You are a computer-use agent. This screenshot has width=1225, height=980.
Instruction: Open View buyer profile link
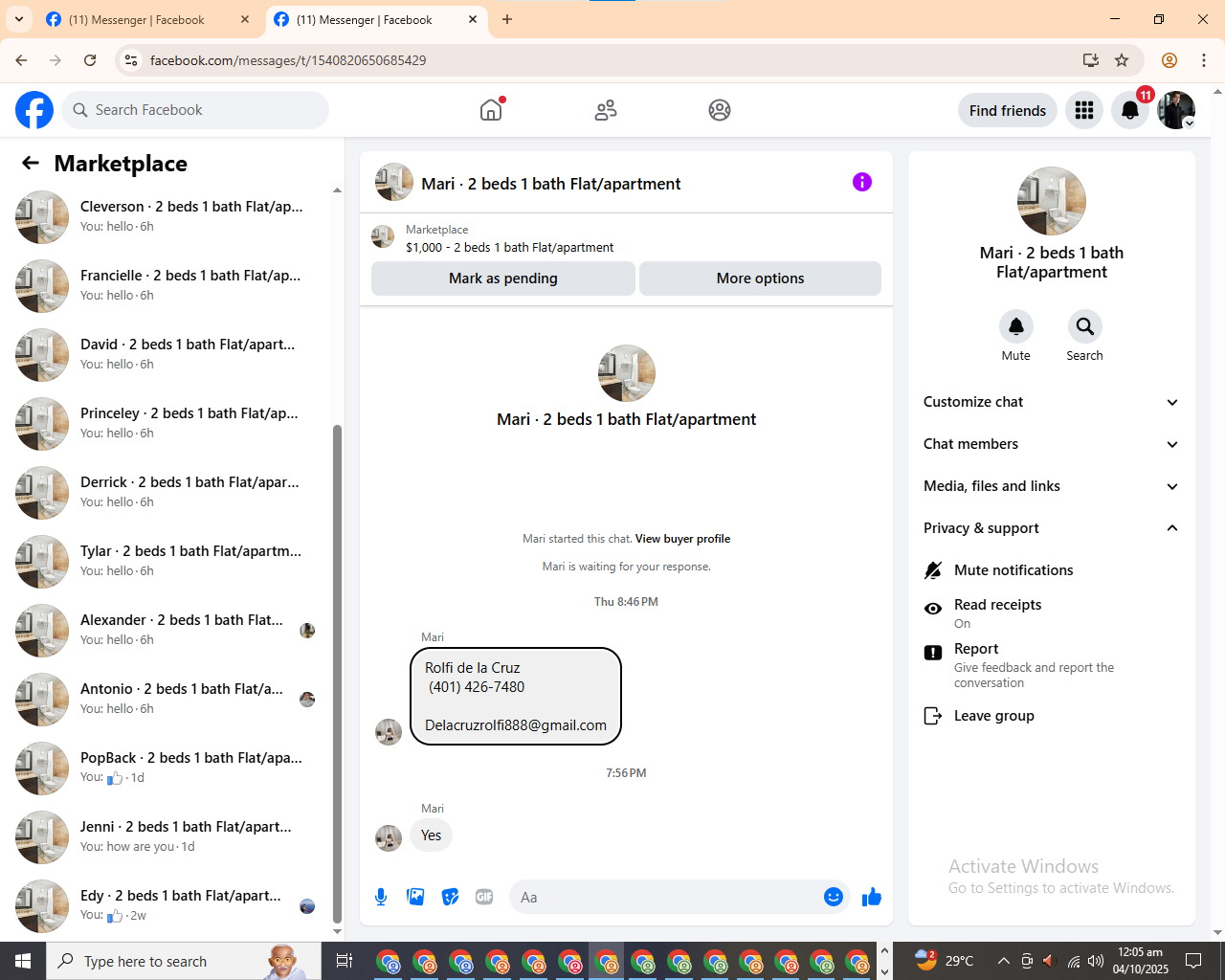(x=682, y=539)
